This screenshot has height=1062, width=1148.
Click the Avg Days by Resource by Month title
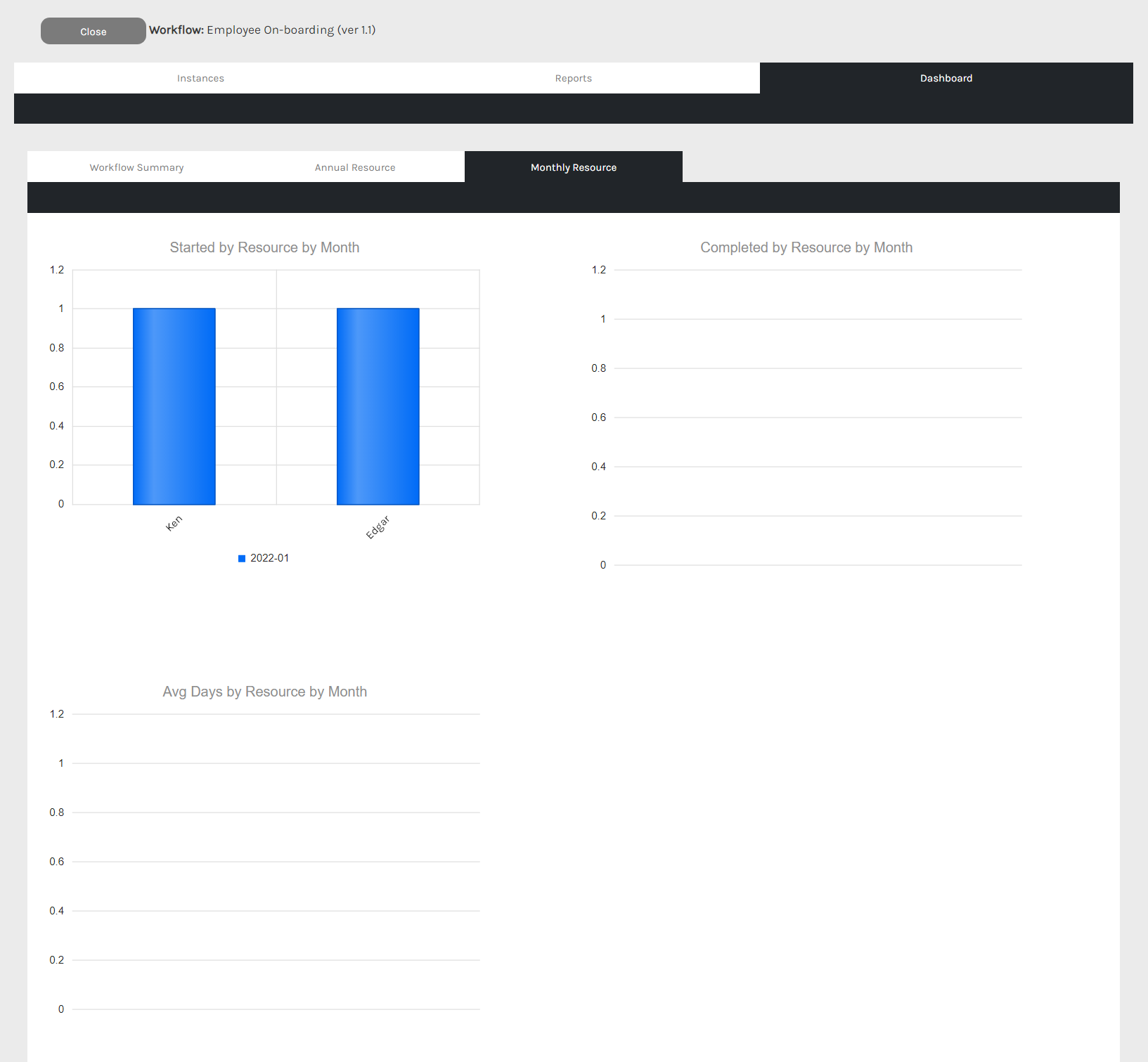click(264, 692)
